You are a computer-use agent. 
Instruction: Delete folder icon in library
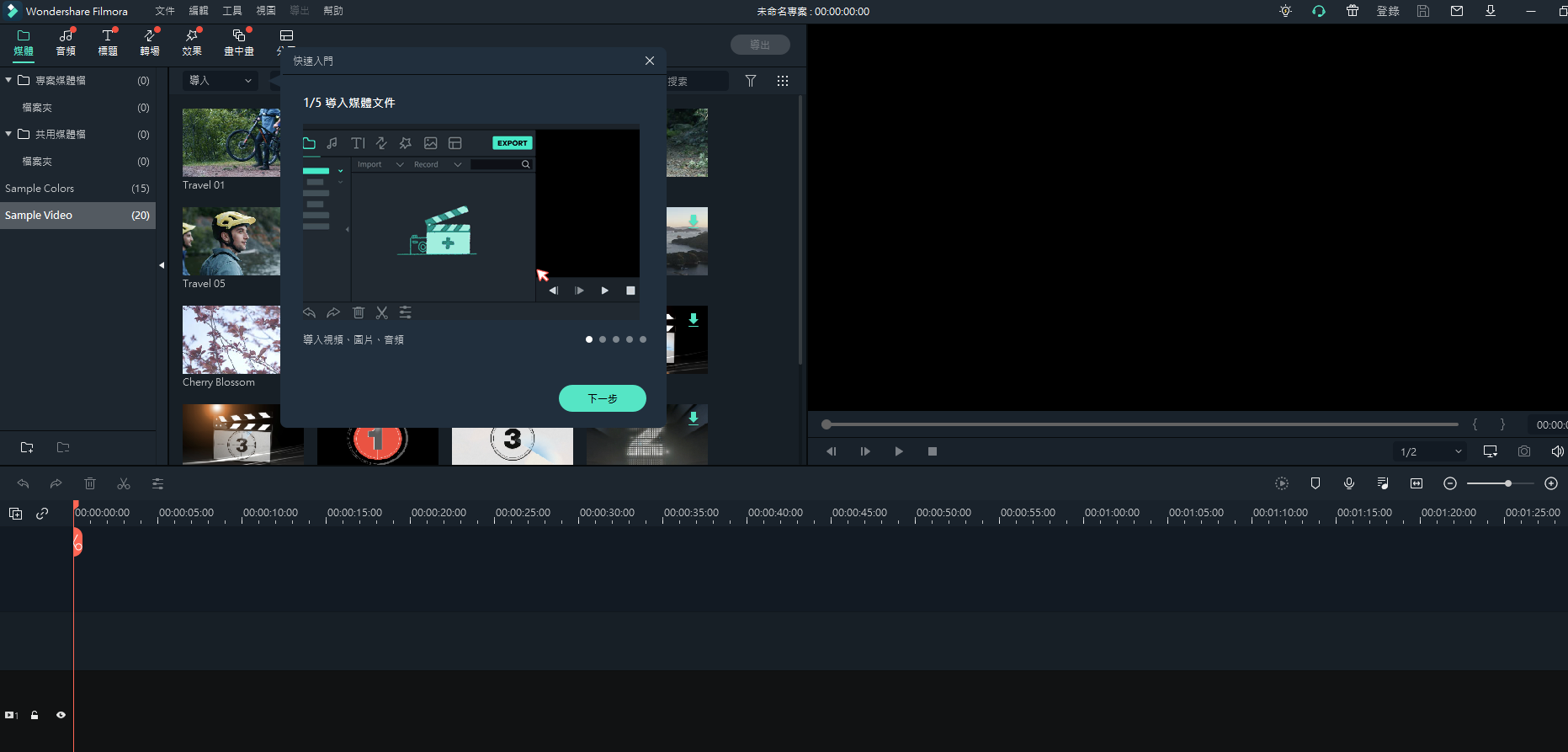click(63, 447)
